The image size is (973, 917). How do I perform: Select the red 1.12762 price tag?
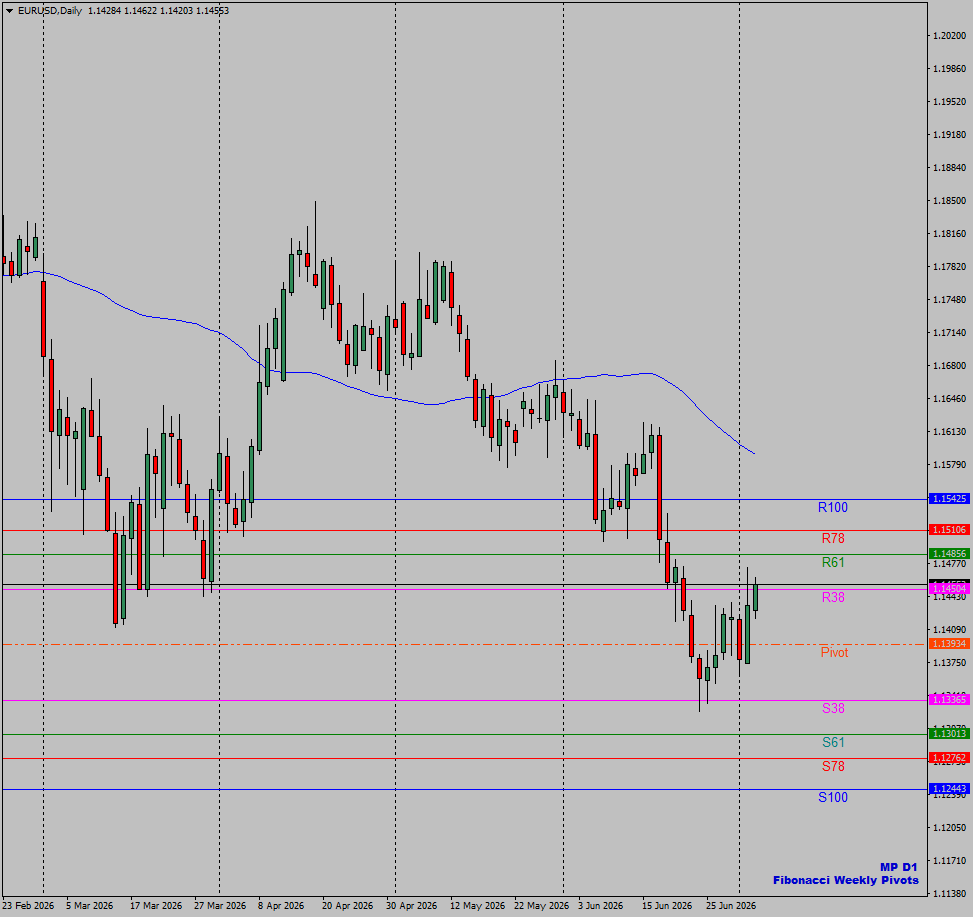pyautogui.click(x=949, y=758)
